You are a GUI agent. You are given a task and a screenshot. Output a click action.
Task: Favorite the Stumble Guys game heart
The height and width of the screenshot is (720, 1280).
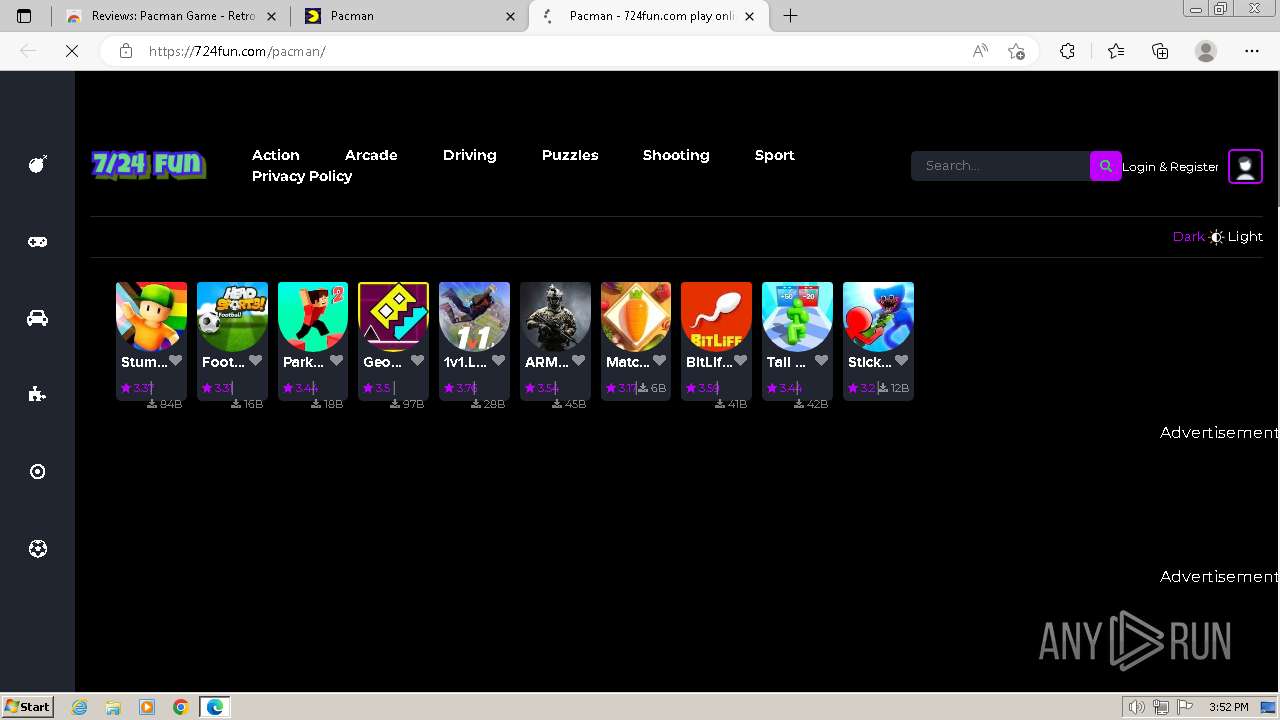point(175,361)
